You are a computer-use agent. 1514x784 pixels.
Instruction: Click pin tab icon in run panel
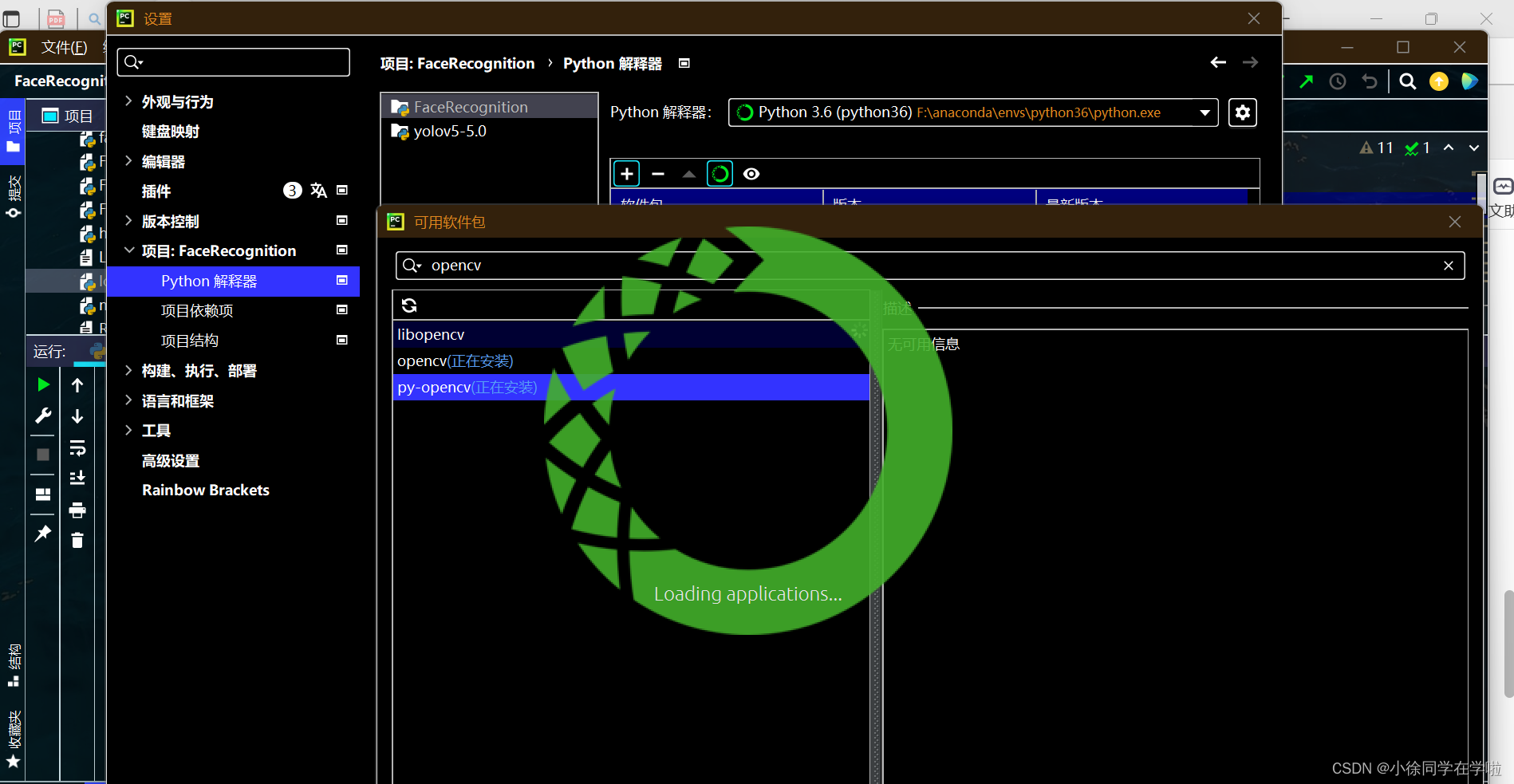(43, 534)
